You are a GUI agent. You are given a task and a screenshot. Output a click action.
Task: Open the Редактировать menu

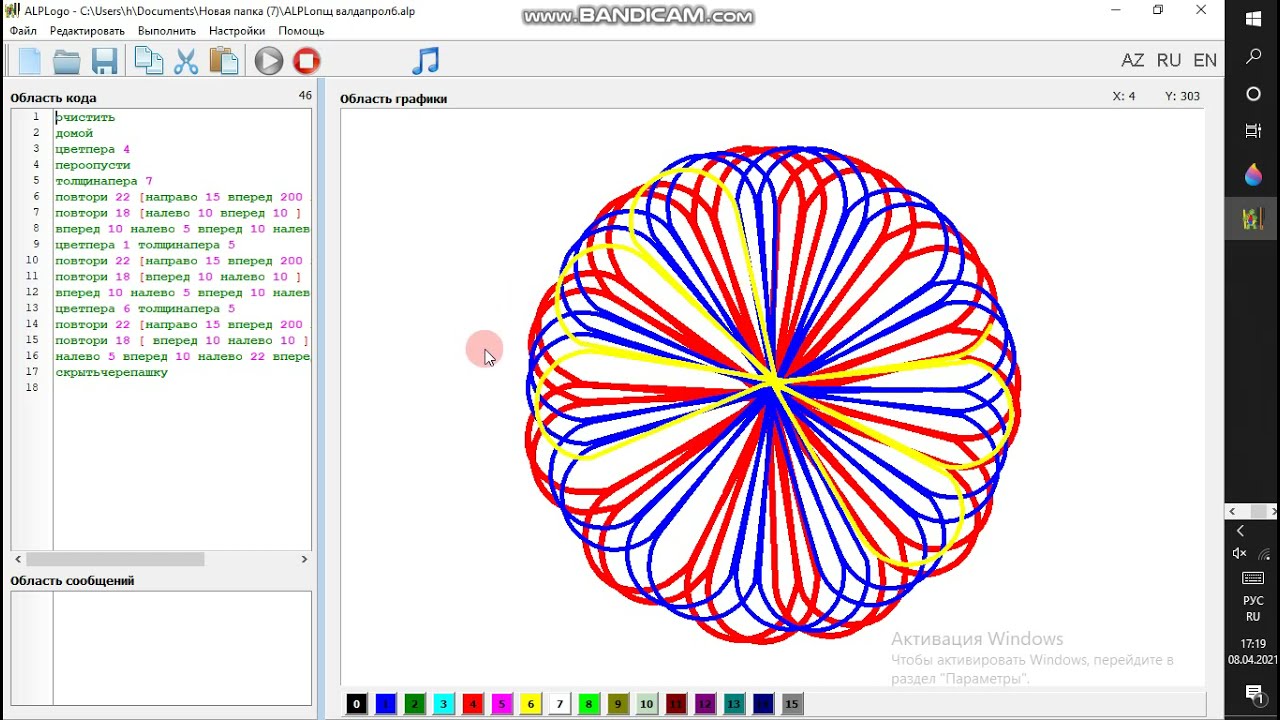[x=87, y=31]
